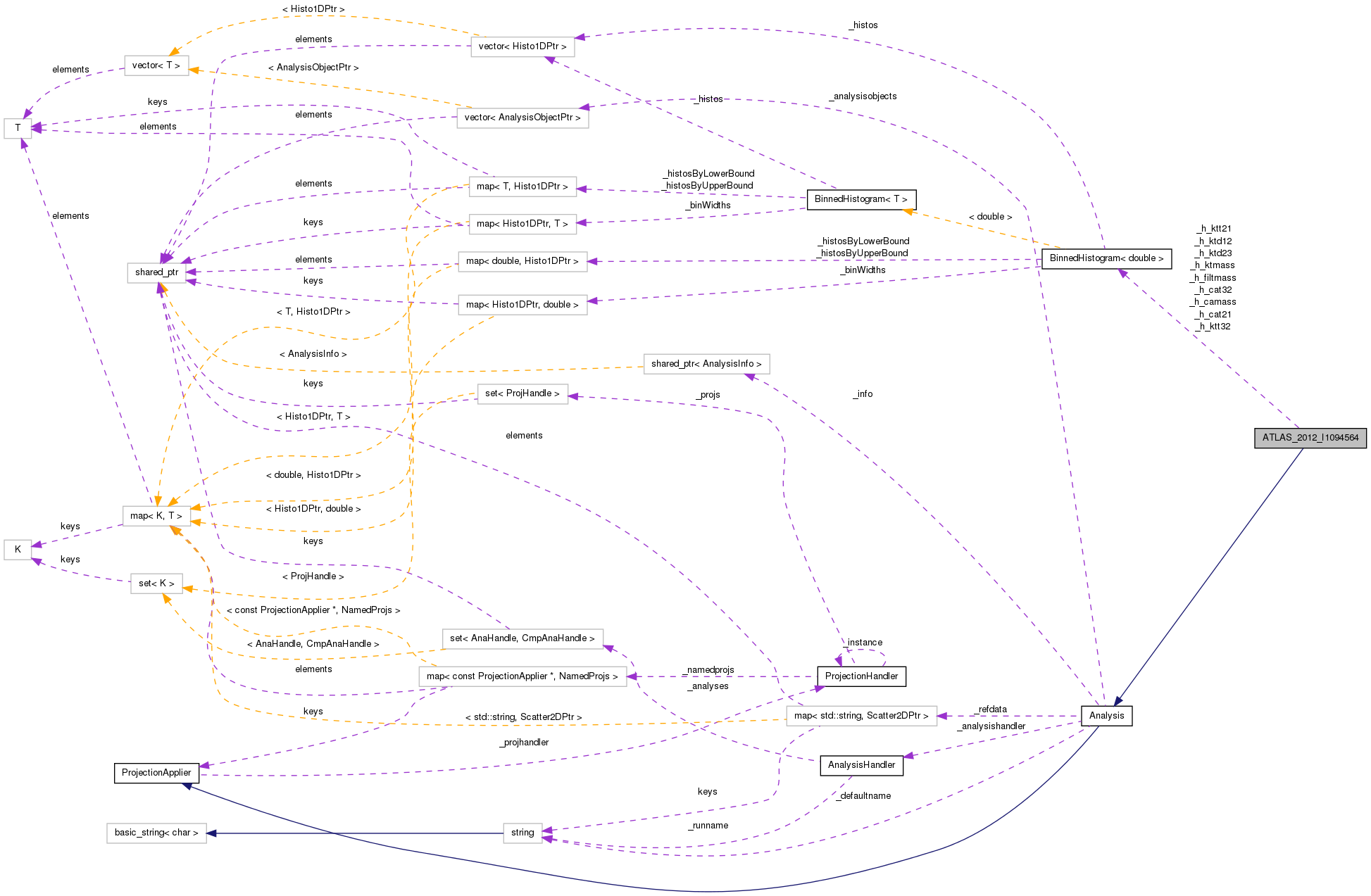This screenshot has width=1371, height=896.
Task: Click the map< Histo1DPtr, T > node
Action: (522, 224)
